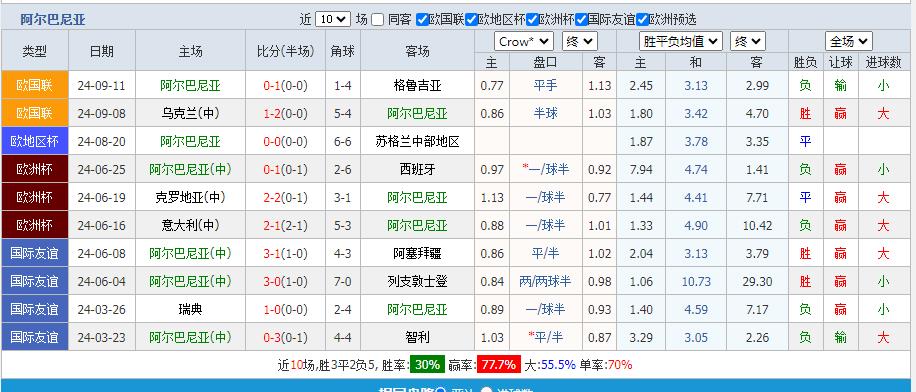Open the 终 dropdown next to Crow*
This screenshot has height=392, width=916.
(x=580, y=41)
